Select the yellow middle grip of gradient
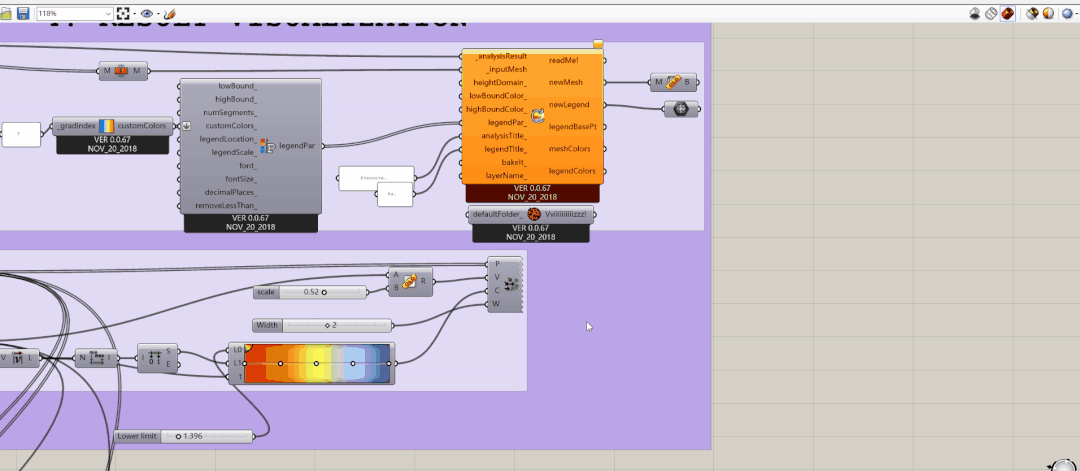 click(316, 363)
